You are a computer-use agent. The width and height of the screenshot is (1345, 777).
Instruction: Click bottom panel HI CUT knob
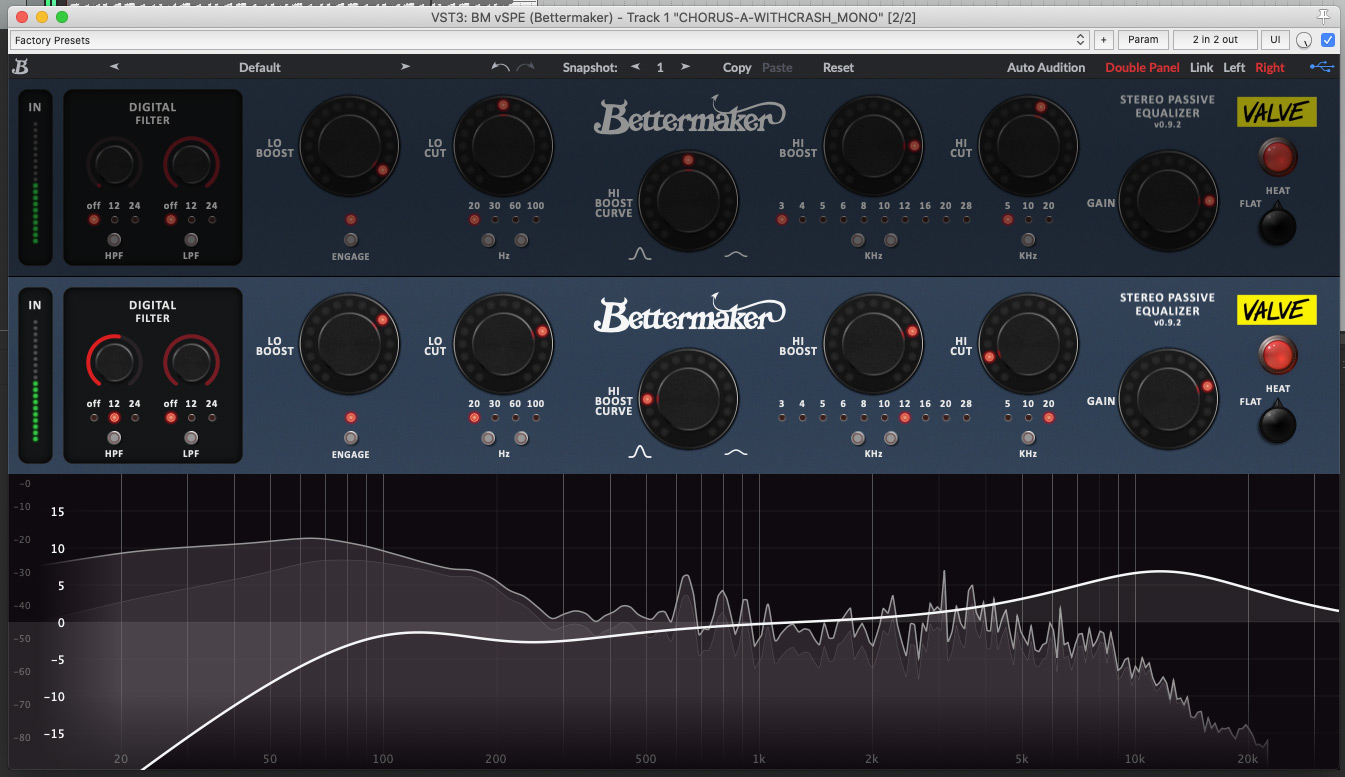1028,344
